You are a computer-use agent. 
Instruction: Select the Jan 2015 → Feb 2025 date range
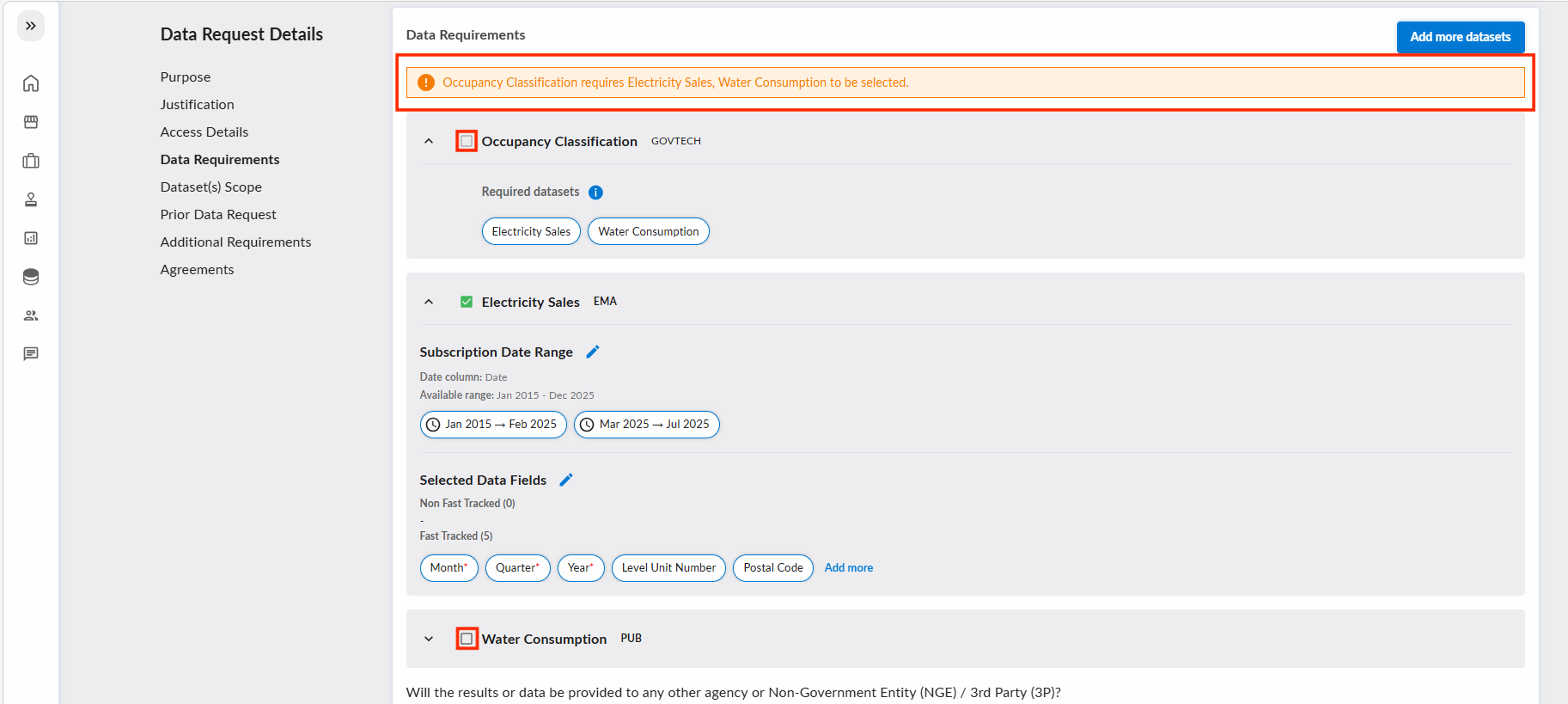coord(493,425)
